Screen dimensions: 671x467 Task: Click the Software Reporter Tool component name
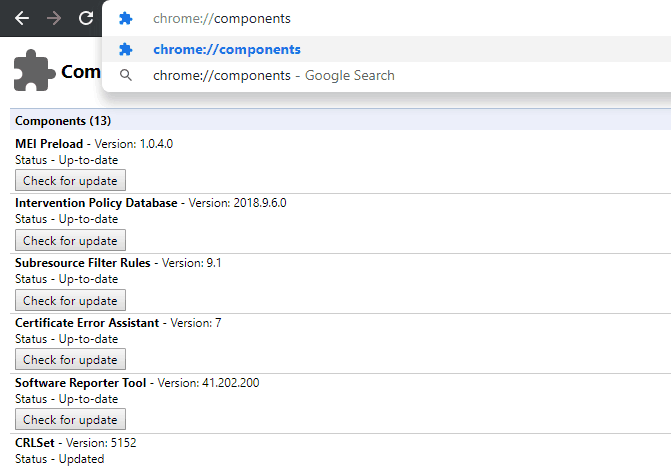coord(80,383)
